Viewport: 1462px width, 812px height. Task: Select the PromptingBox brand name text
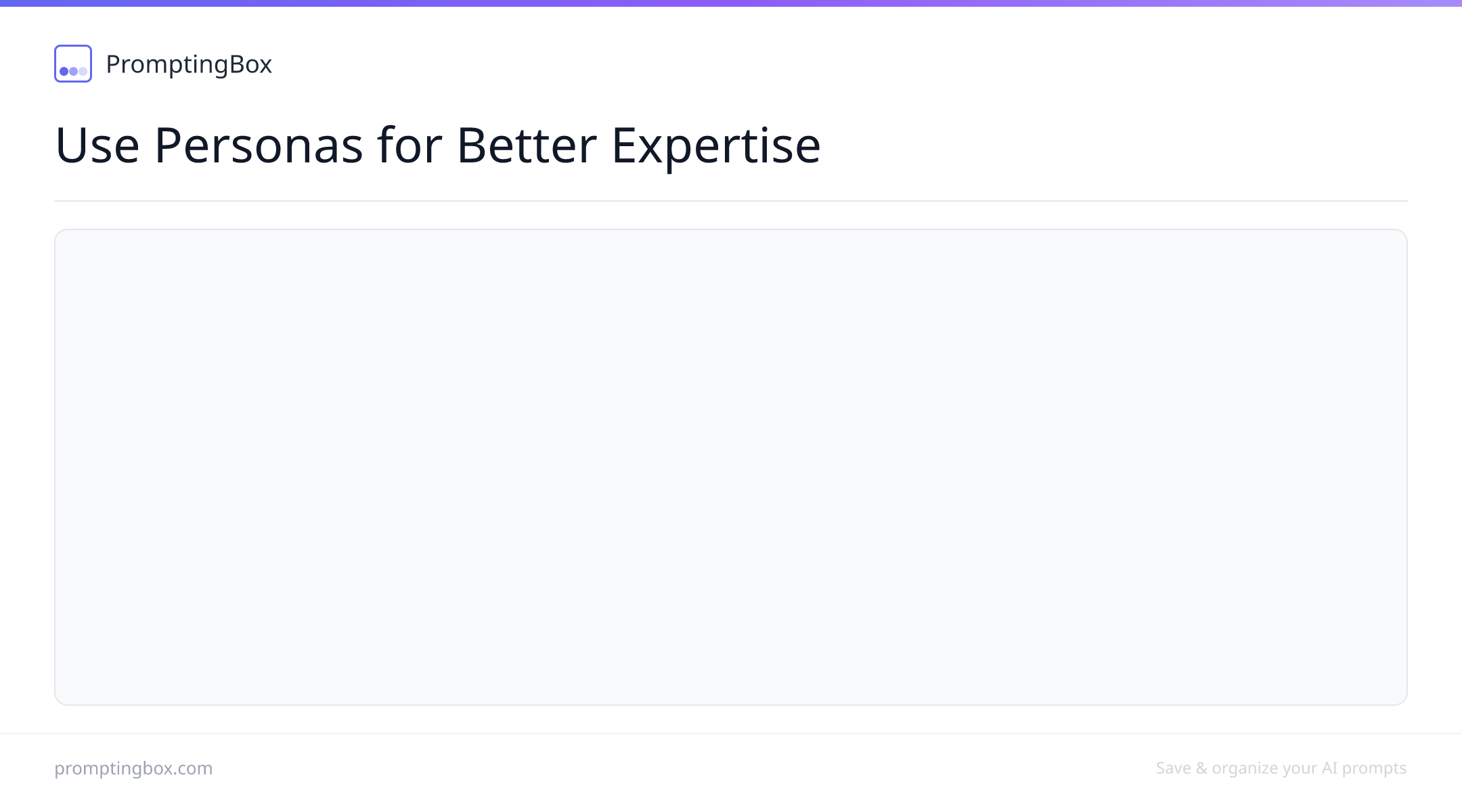(189, 64)
